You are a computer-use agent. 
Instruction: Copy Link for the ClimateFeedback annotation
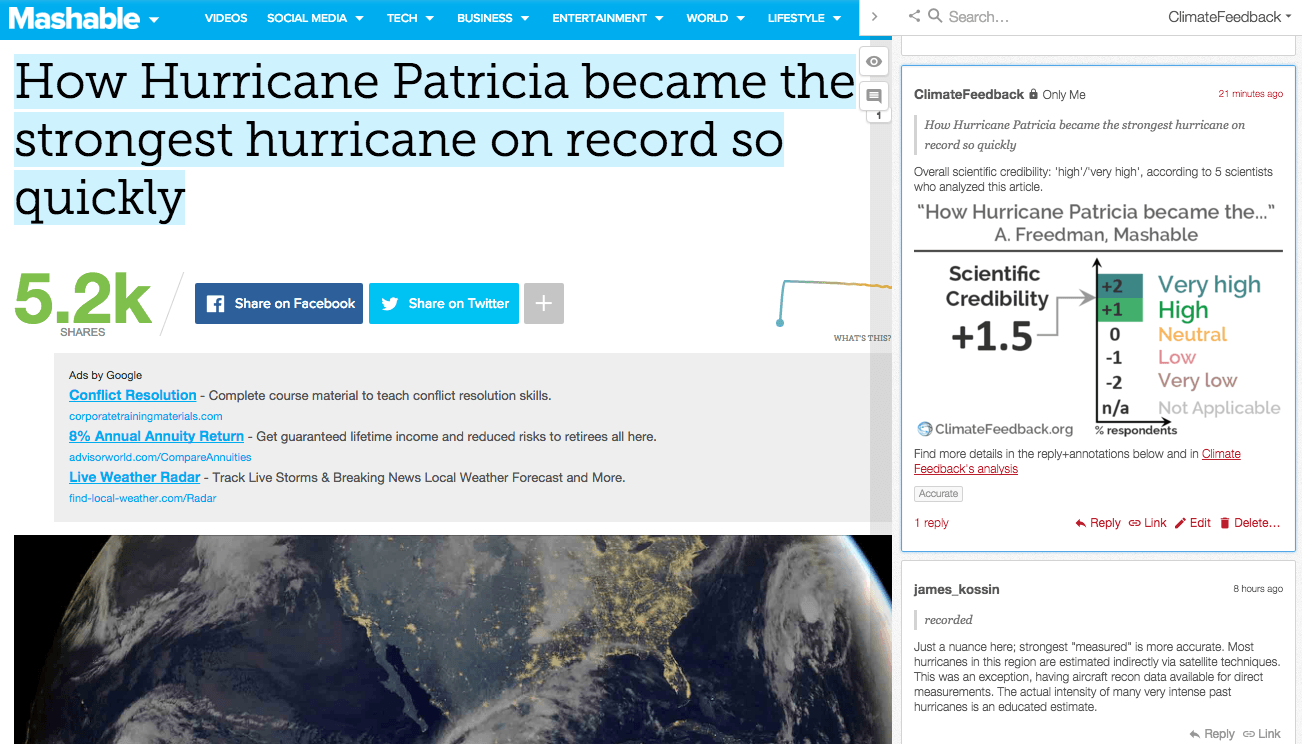tap(1147, 523)
